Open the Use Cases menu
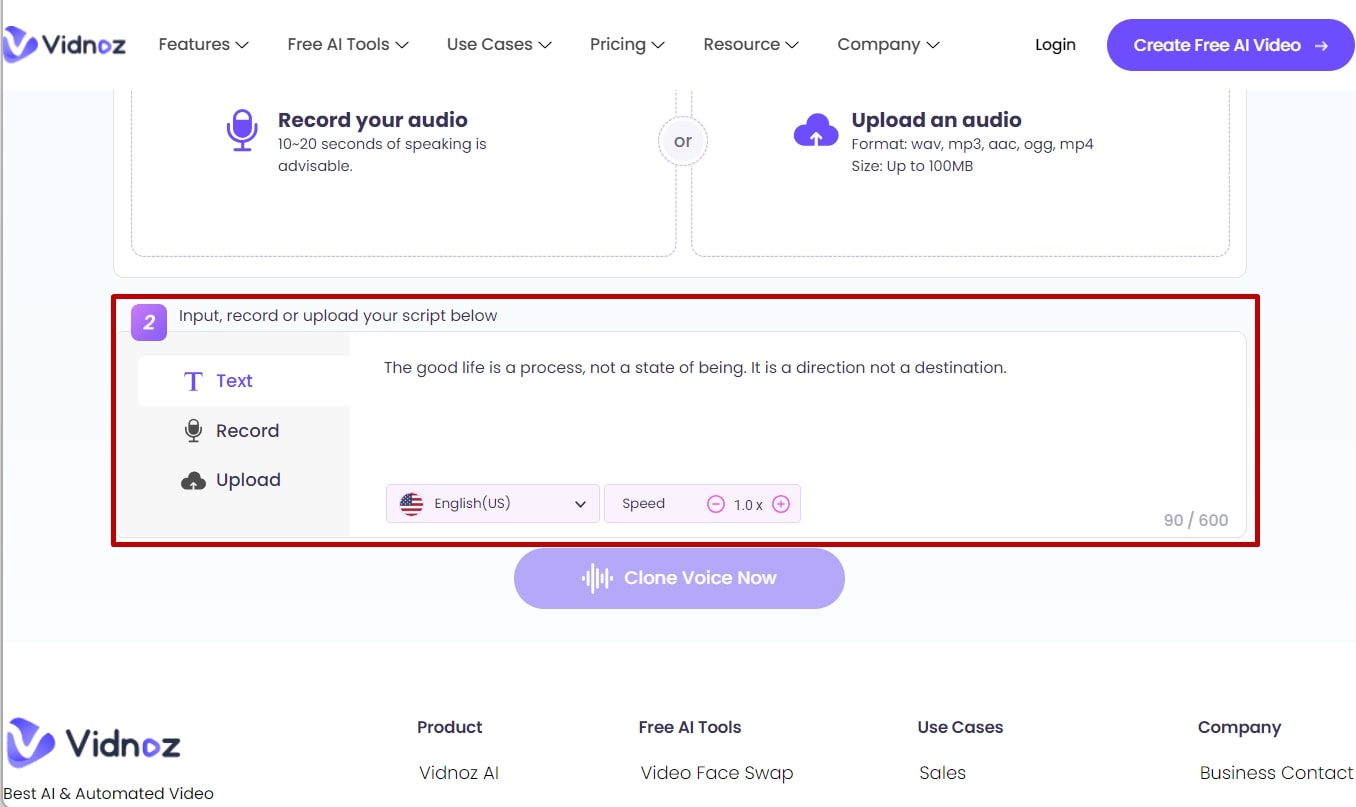This screenshot has width=1356, height=807. 499,45
